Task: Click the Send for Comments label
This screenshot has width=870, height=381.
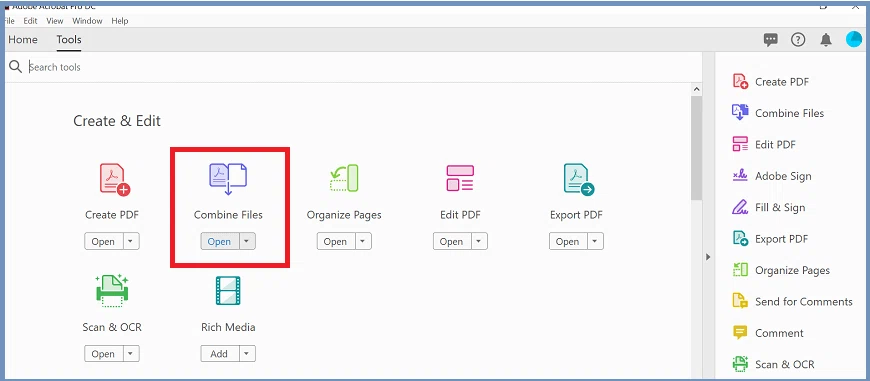Action: [803, 301]
